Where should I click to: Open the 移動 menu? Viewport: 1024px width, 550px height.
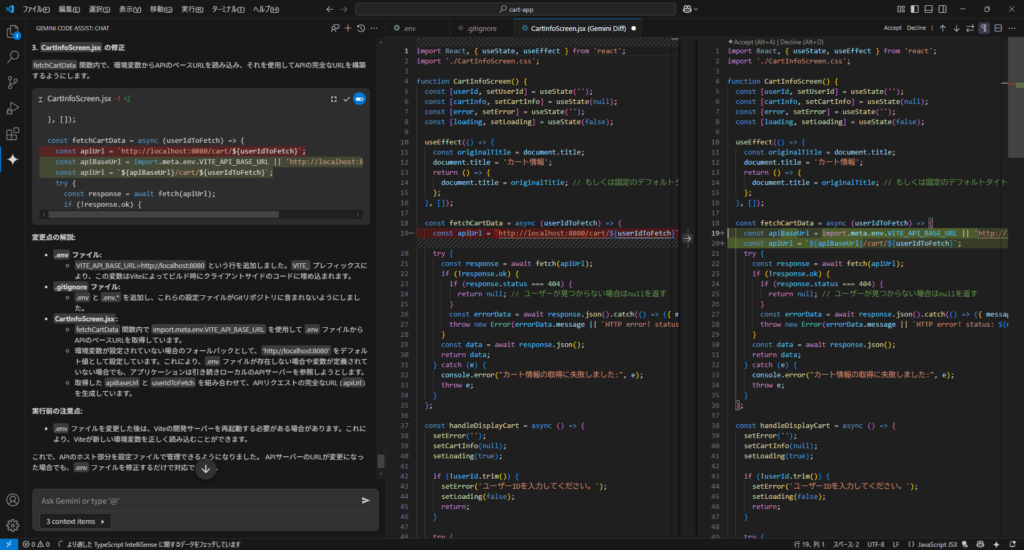pos(161,9)
